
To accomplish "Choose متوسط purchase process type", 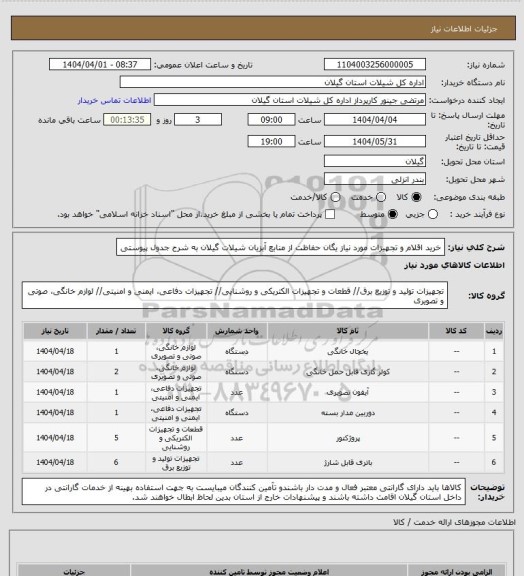I will (393, 214).
